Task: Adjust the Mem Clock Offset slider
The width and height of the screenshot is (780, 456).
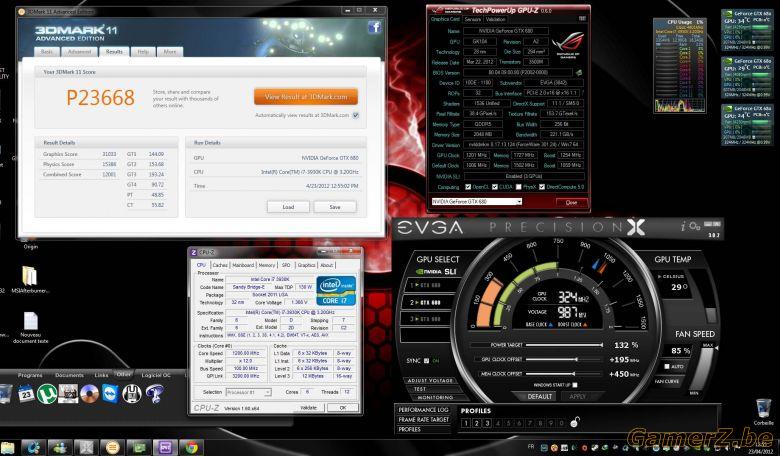Action: point(564,373)
